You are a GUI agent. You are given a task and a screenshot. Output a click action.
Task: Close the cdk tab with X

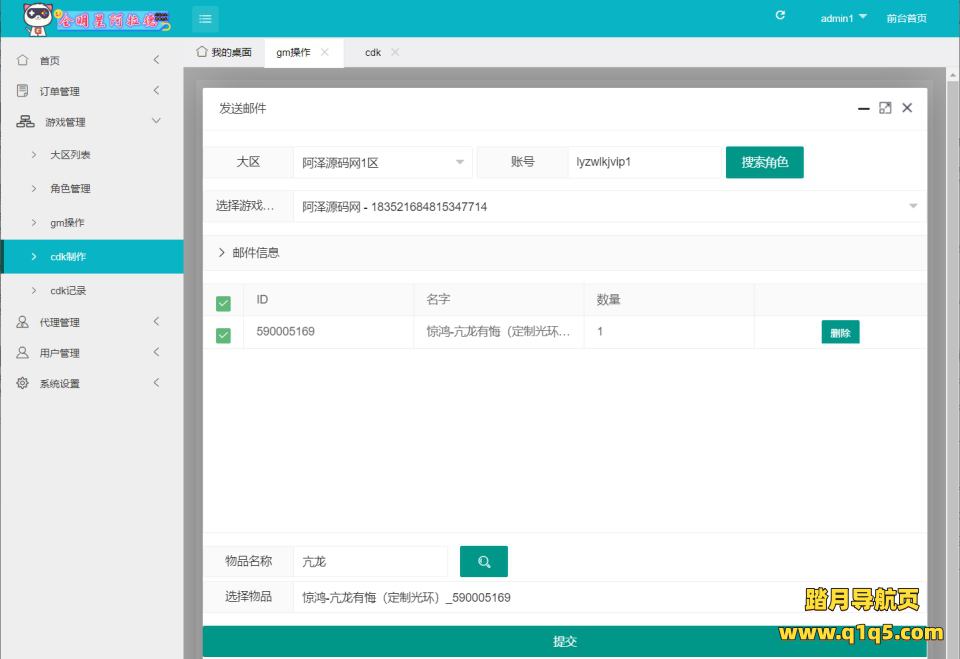coord(395,52)
